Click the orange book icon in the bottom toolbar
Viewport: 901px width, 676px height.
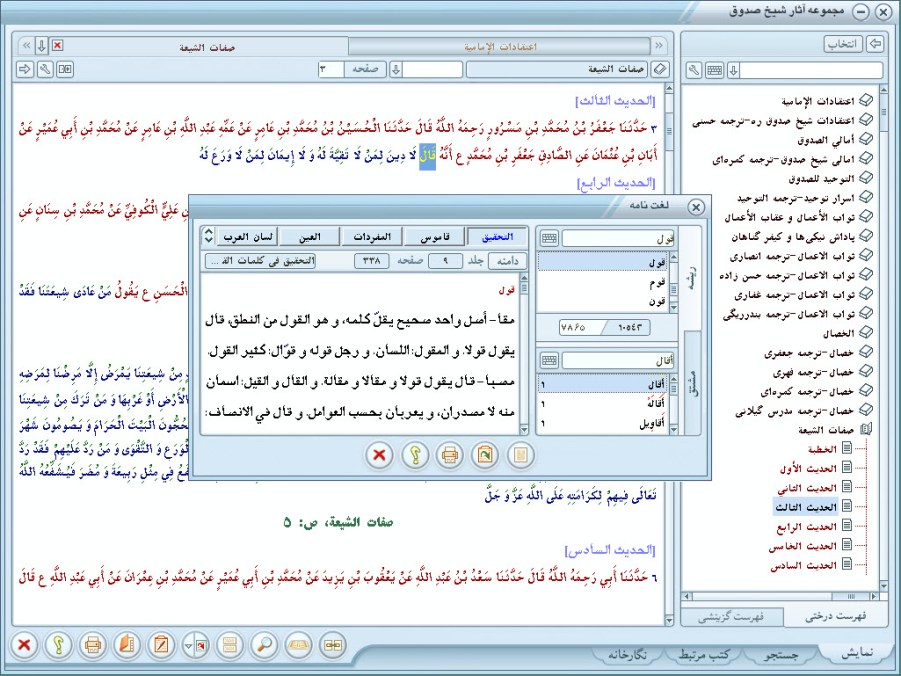point(126,645)
